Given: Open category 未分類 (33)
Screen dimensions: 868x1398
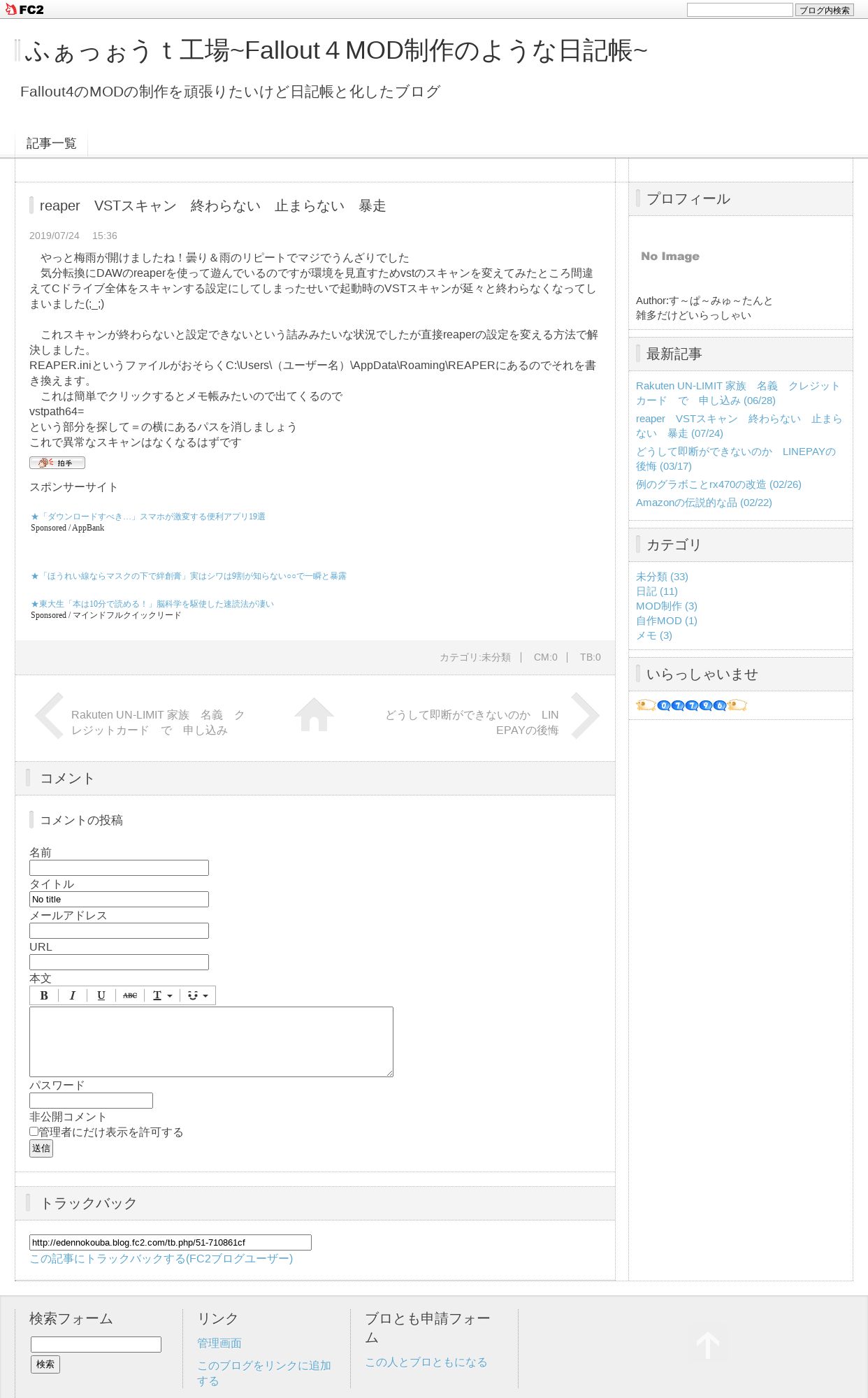Looking at the screenshot, I should coord(662,576).
